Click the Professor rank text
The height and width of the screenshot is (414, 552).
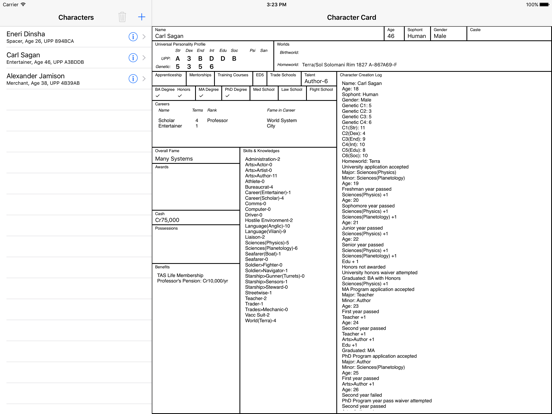(x=217, y=120)
